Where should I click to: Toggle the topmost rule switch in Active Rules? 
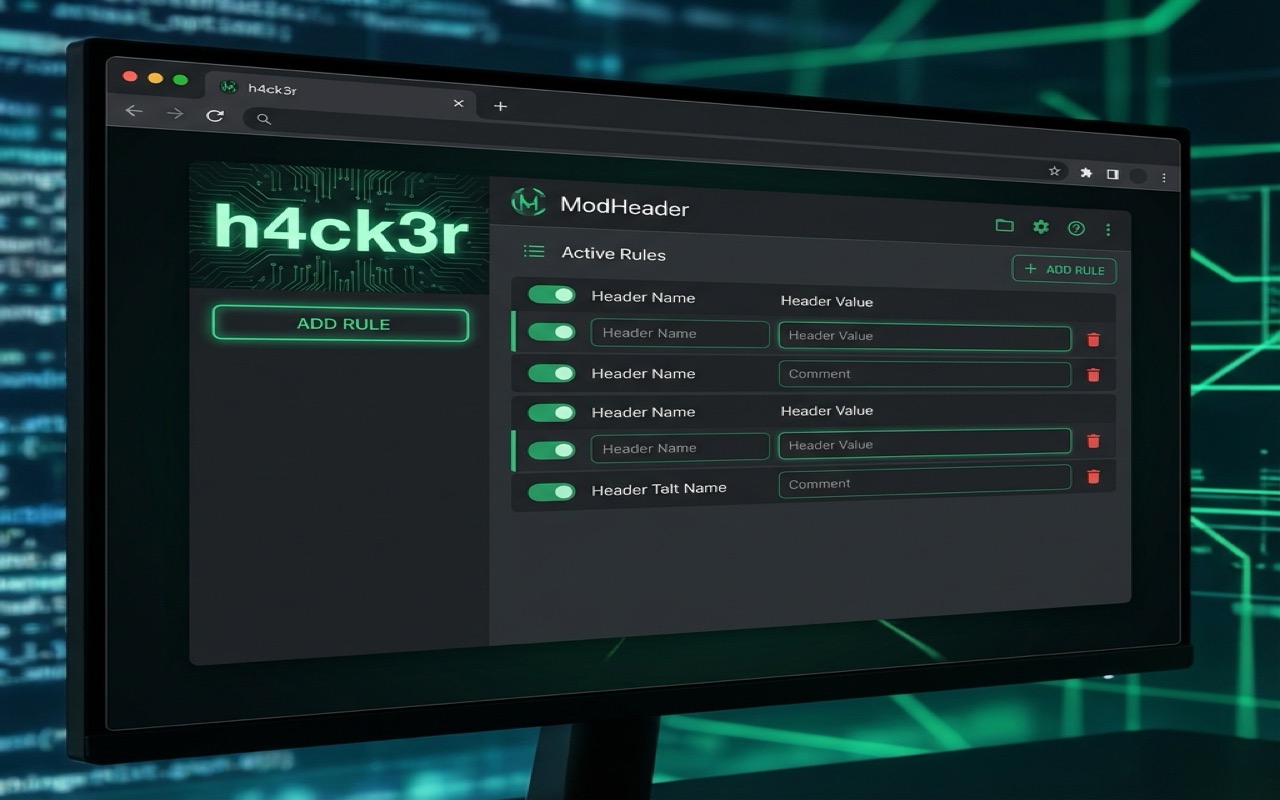[x=552, y=295]
